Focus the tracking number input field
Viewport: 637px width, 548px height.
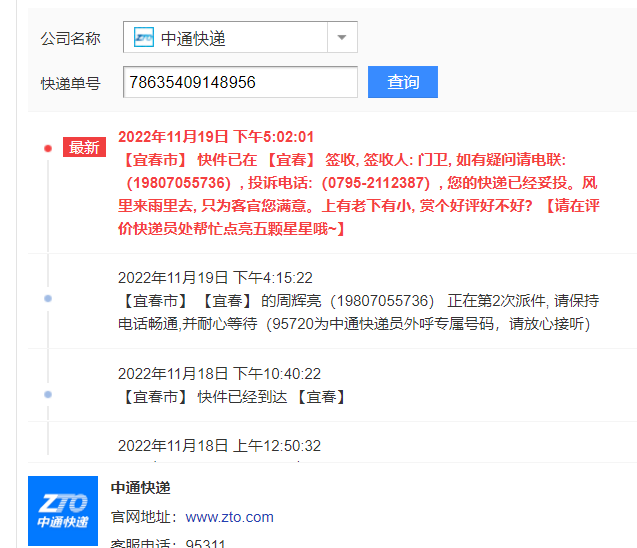coord(240,82)
